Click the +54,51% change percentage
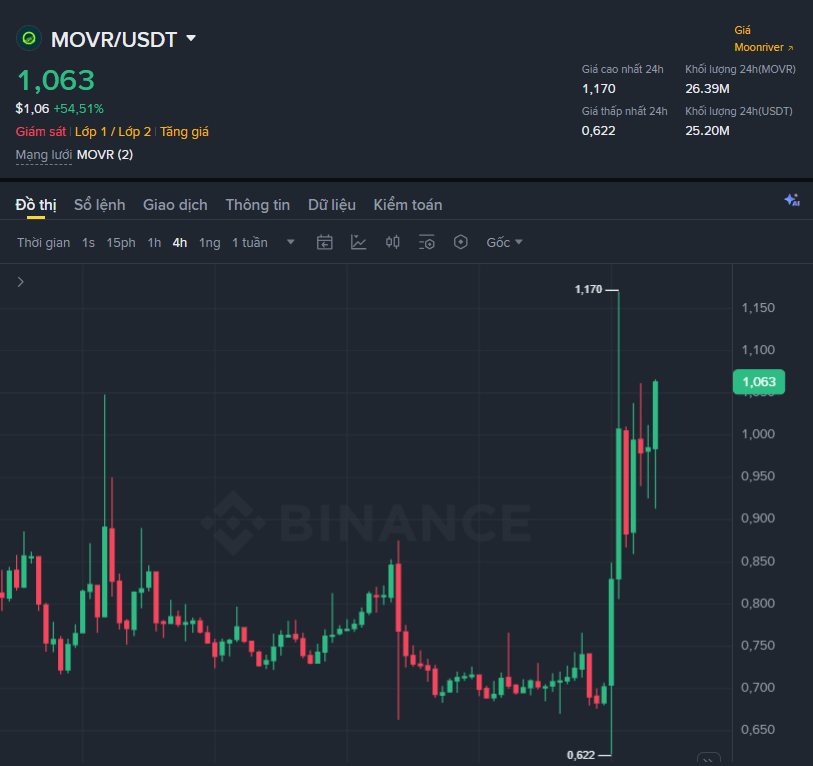 coord(78,109)
